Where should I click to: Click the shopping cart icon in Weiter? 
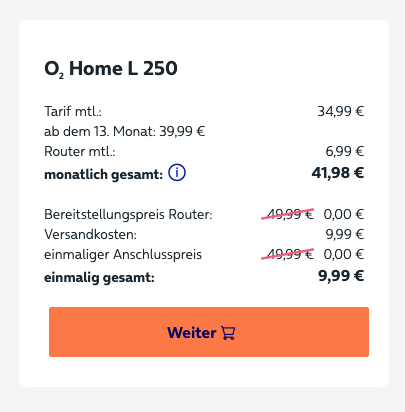coord(228,333)
